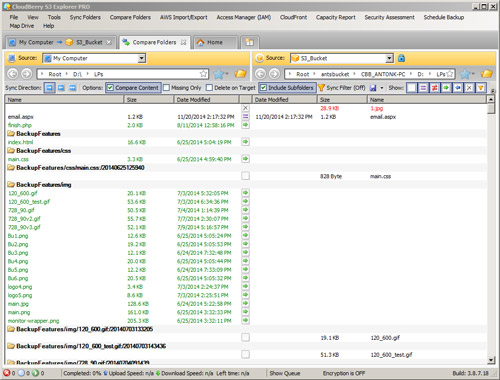This screenshot has width=500, height=380.
Task: Tick the checkbox in the 828 Byte main.css row
Action: (x=245, y=176)
